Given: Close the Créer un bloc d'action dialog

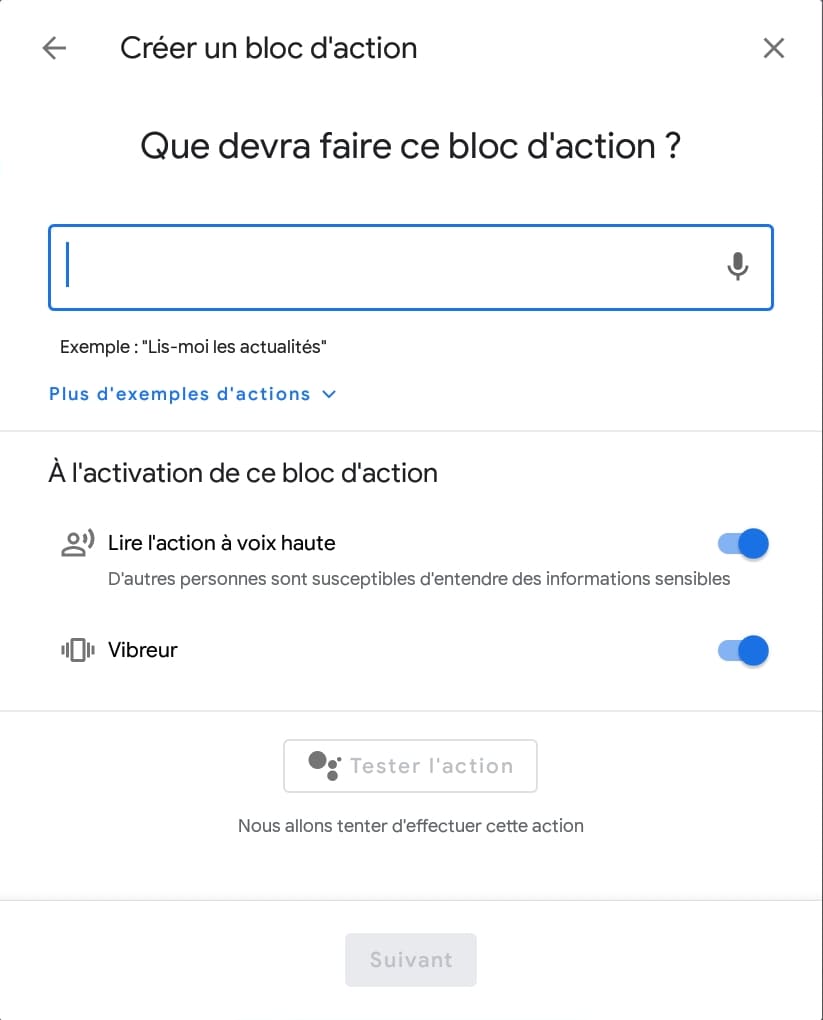Looking at the screenshot, I should point(773,48).
